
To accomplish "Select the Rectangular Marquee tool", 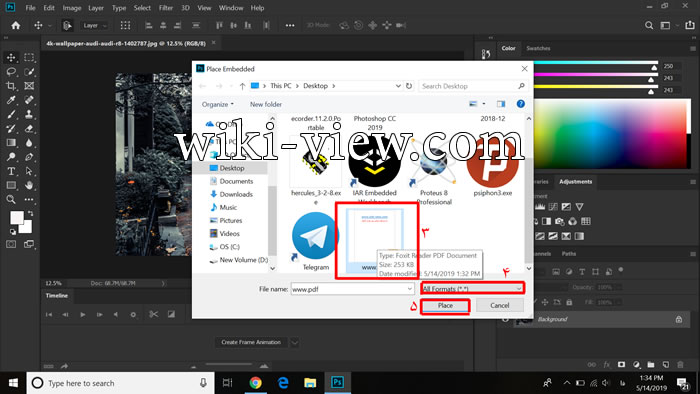I will 29,58.
